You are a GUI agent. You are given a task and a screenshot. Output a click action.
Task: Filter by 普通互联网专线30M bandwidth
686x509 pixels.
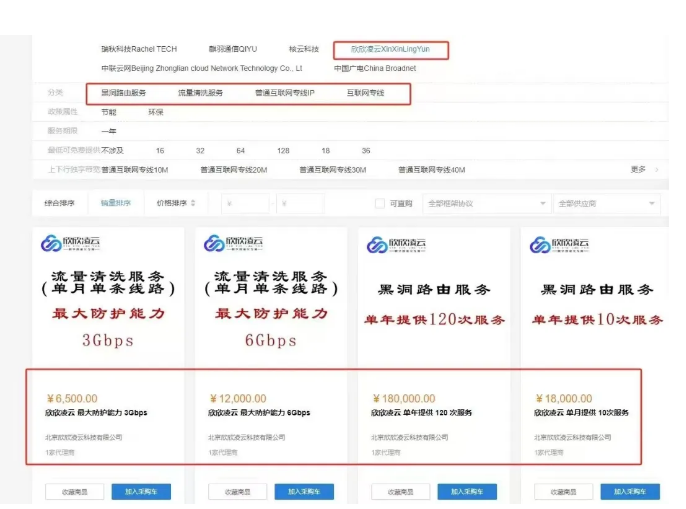coord(333,170)
